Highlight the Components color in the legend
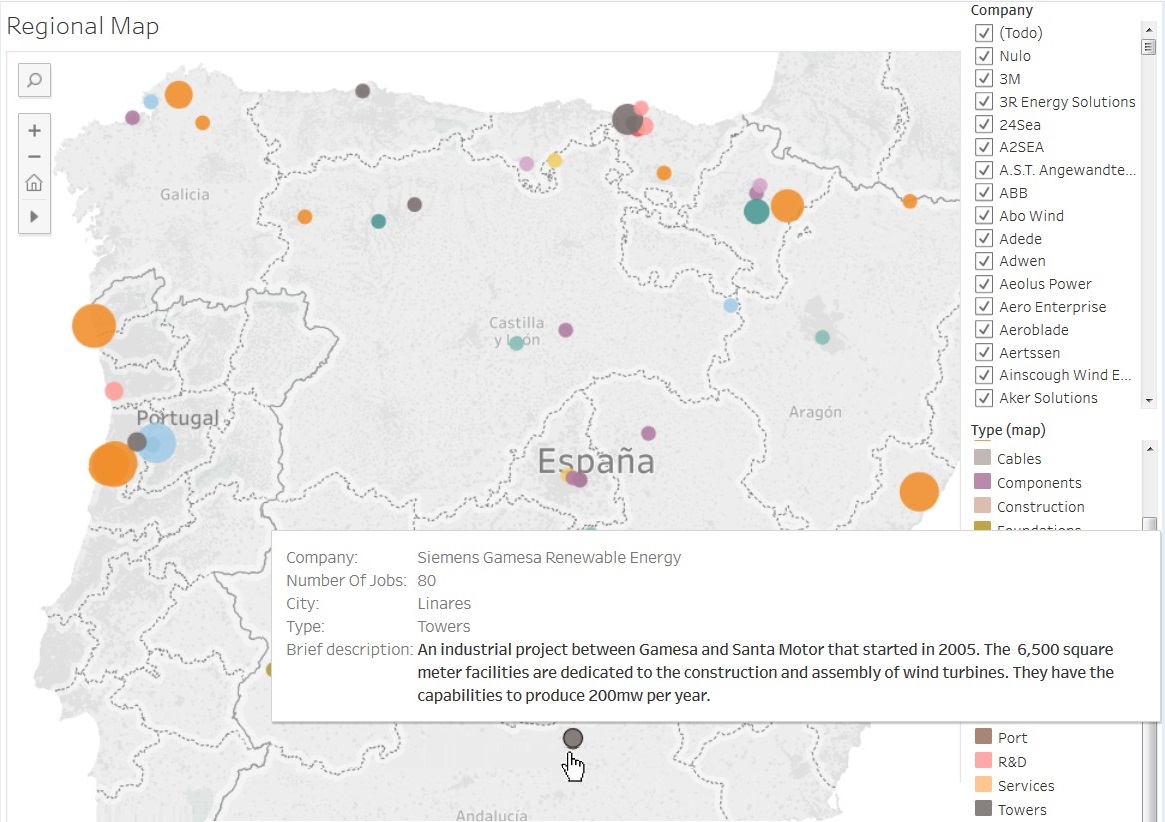1165x822 pixels. (x=983, y=483)
